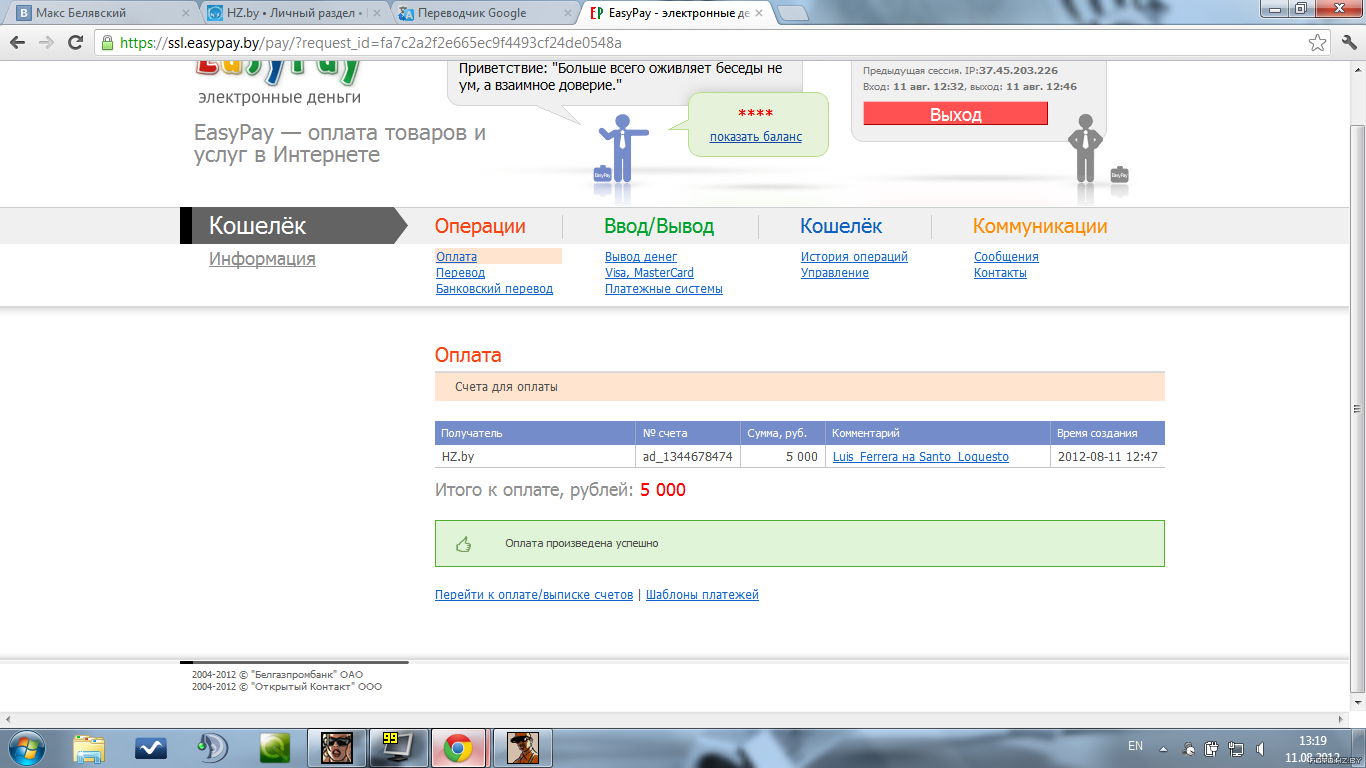1366x768 pixels.
Task: Click the address bar URL
Action: [370, 43]
